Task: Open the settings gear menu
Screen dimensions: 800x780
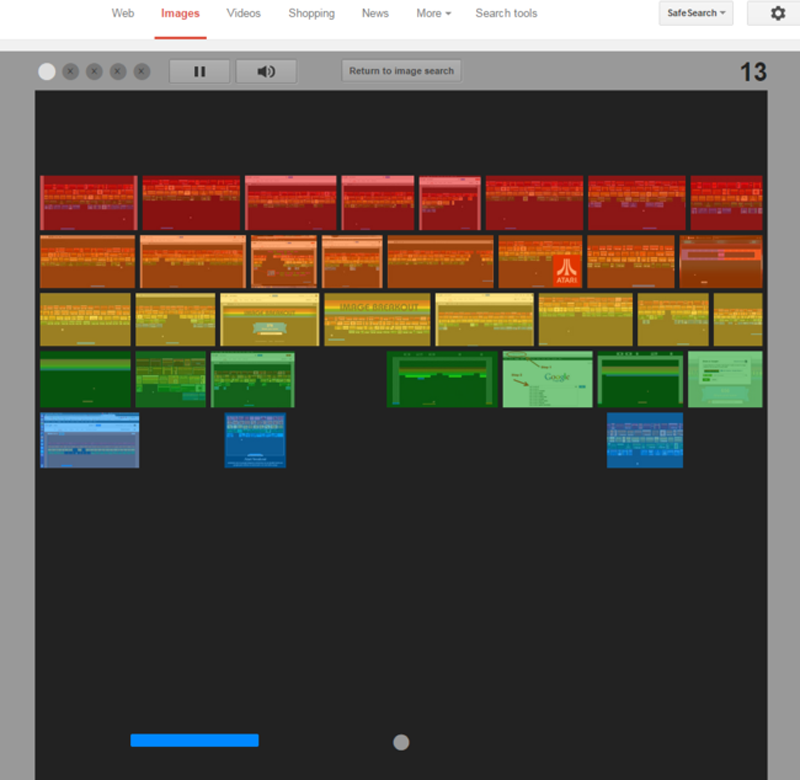Action: (x=777, y=13)
